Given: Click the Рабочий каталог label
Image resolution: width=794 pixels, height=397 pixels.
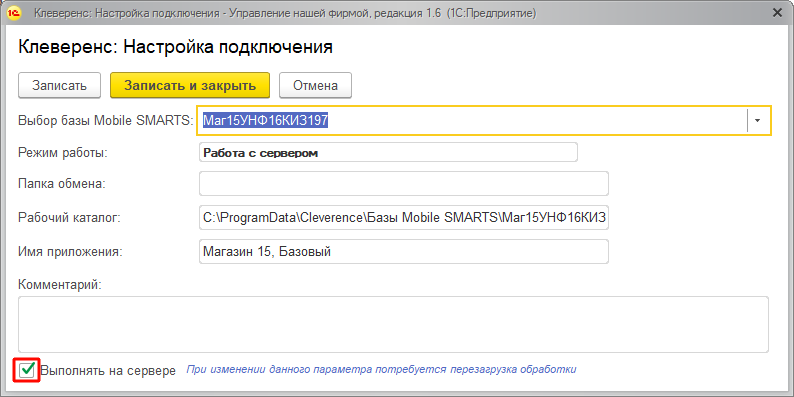Looking at the screenshot, I should tap(69, 218).
